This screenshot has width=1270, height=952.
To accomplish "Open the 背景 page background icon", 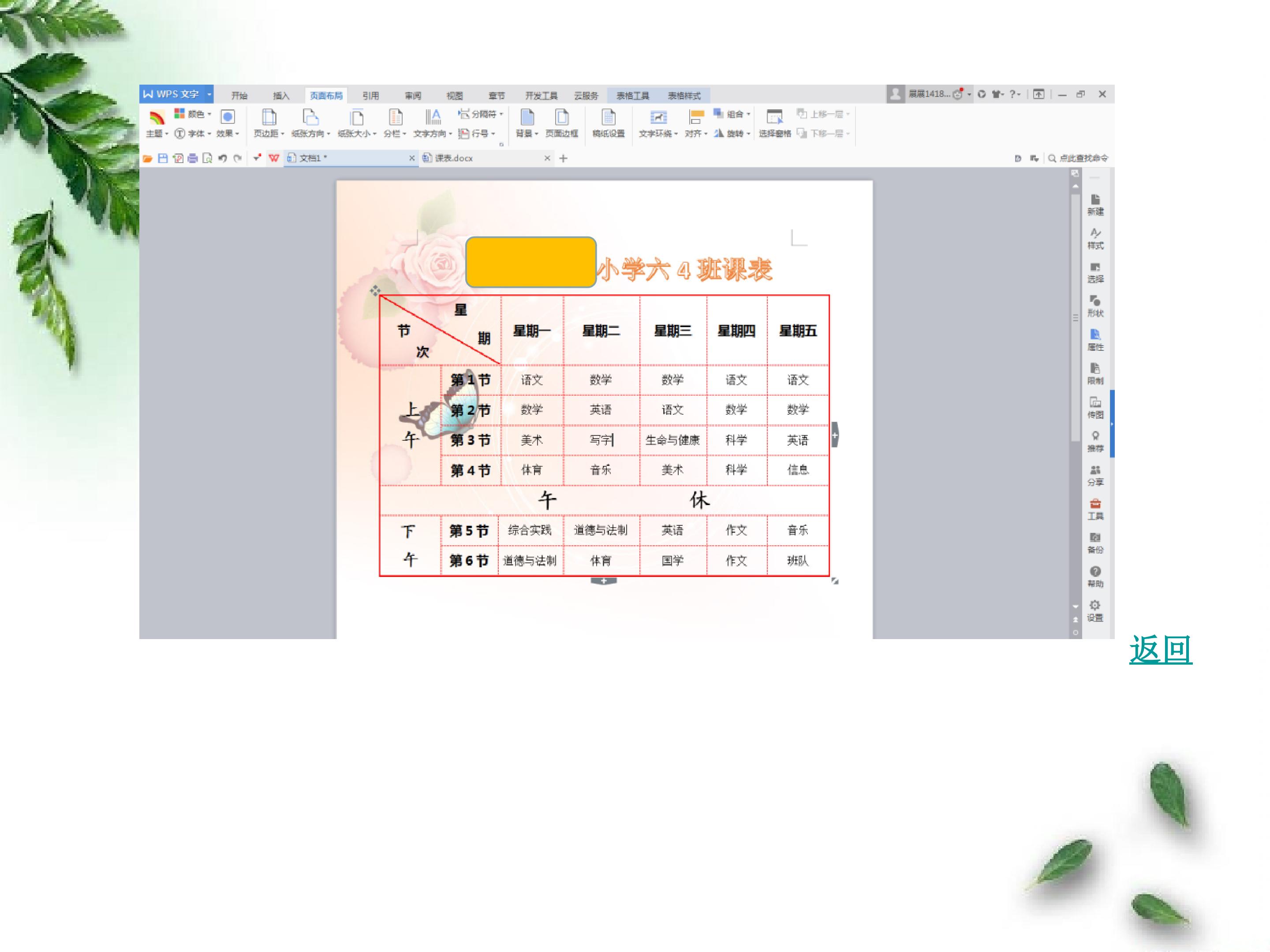I will click(527, 118).
